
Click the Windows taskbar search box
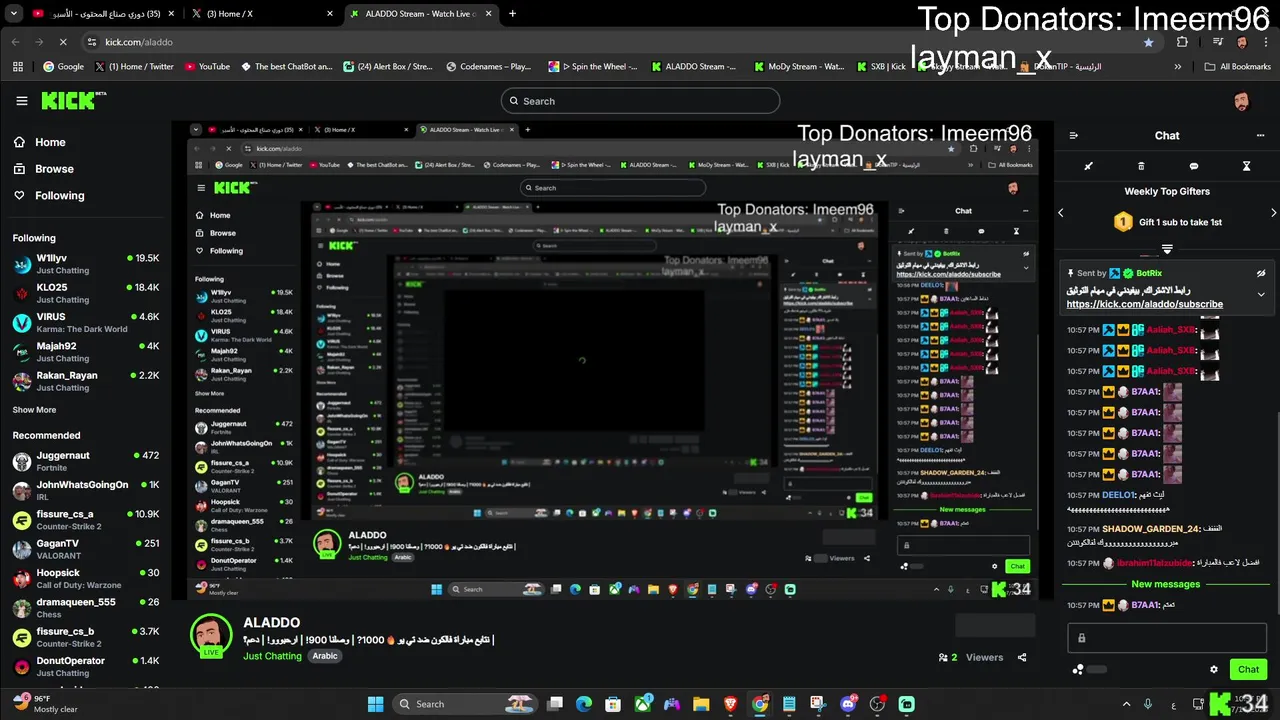click(466, 704)
